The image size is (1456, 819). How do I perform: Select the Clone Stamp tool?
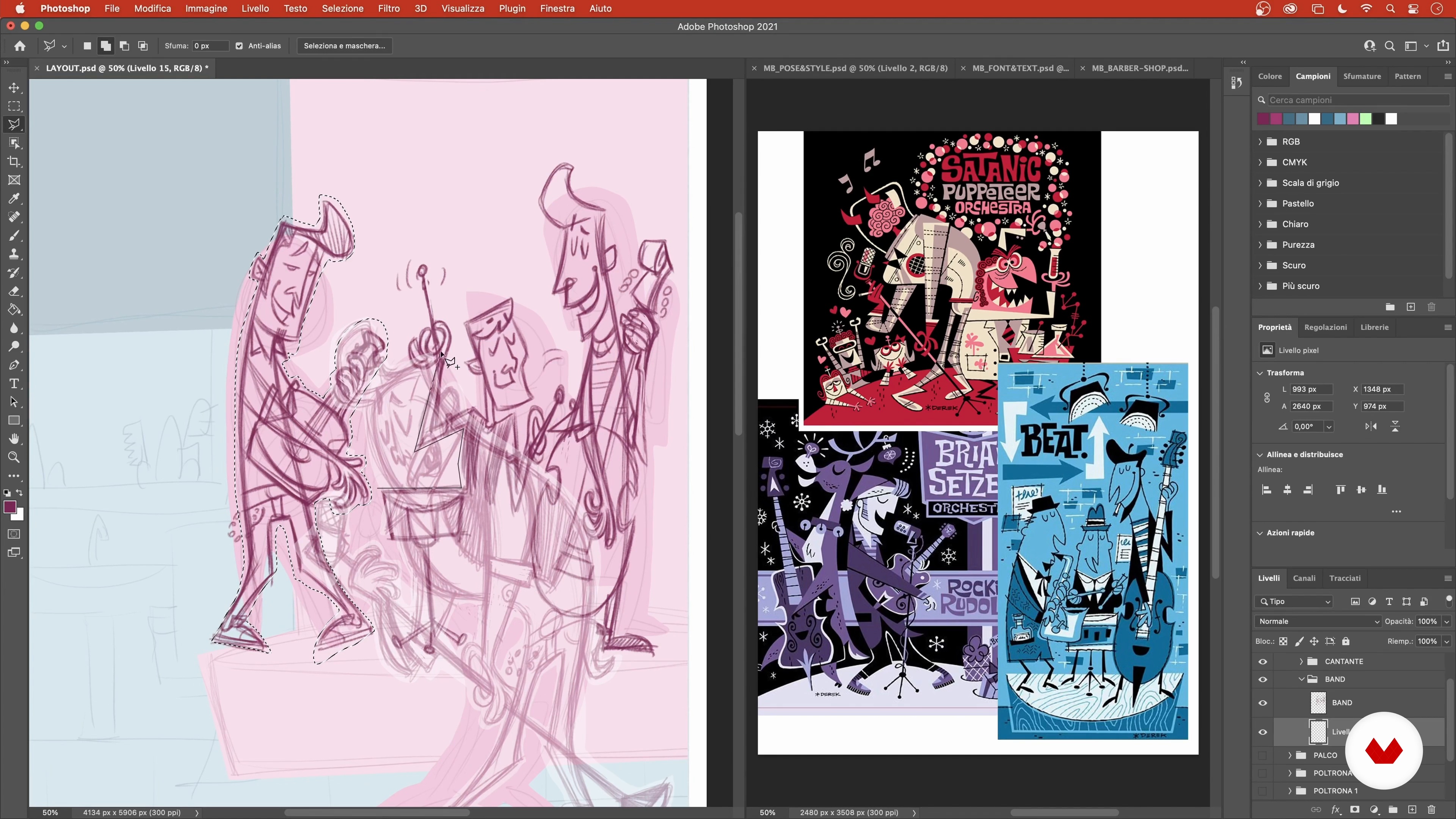point(14,254)
